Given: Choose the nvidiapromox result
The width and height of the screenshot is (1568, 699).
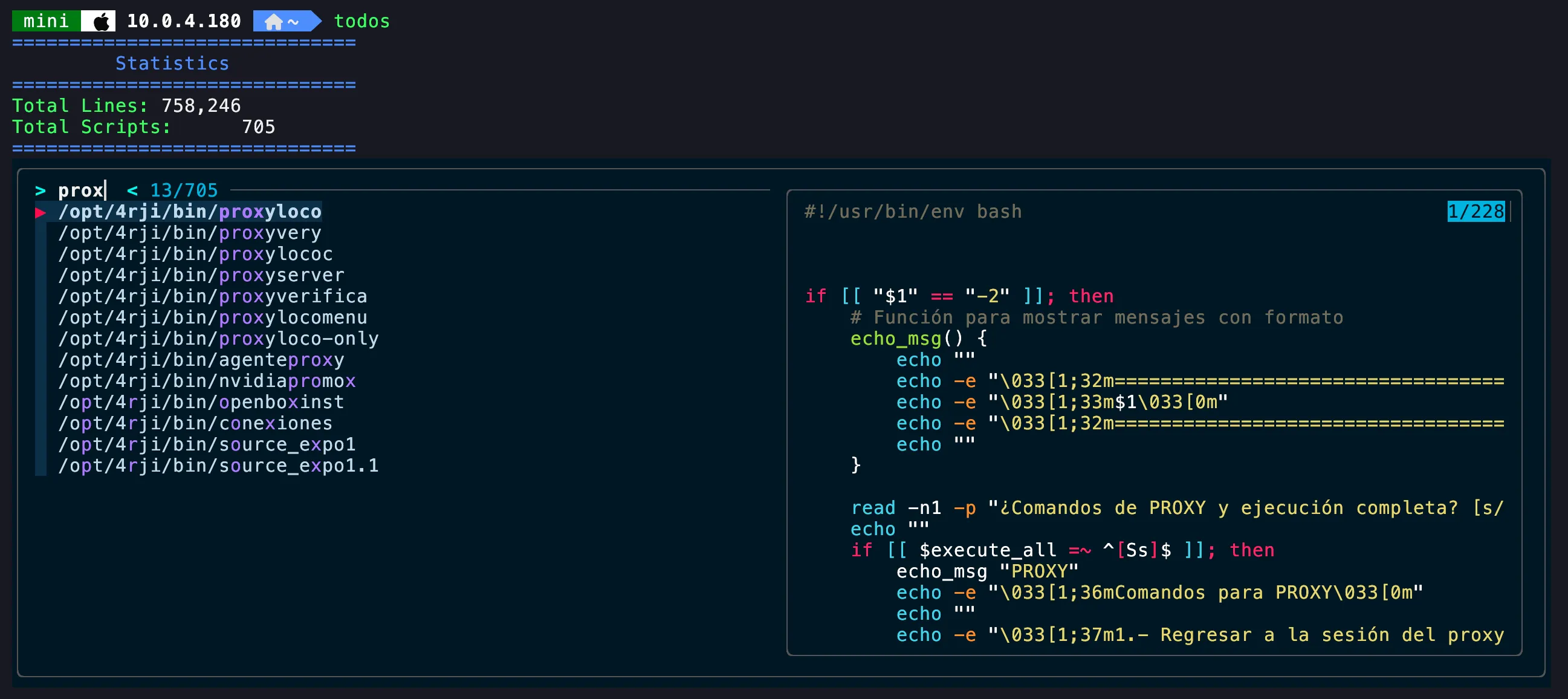Looking at the screenshot, I should point(206,380).
